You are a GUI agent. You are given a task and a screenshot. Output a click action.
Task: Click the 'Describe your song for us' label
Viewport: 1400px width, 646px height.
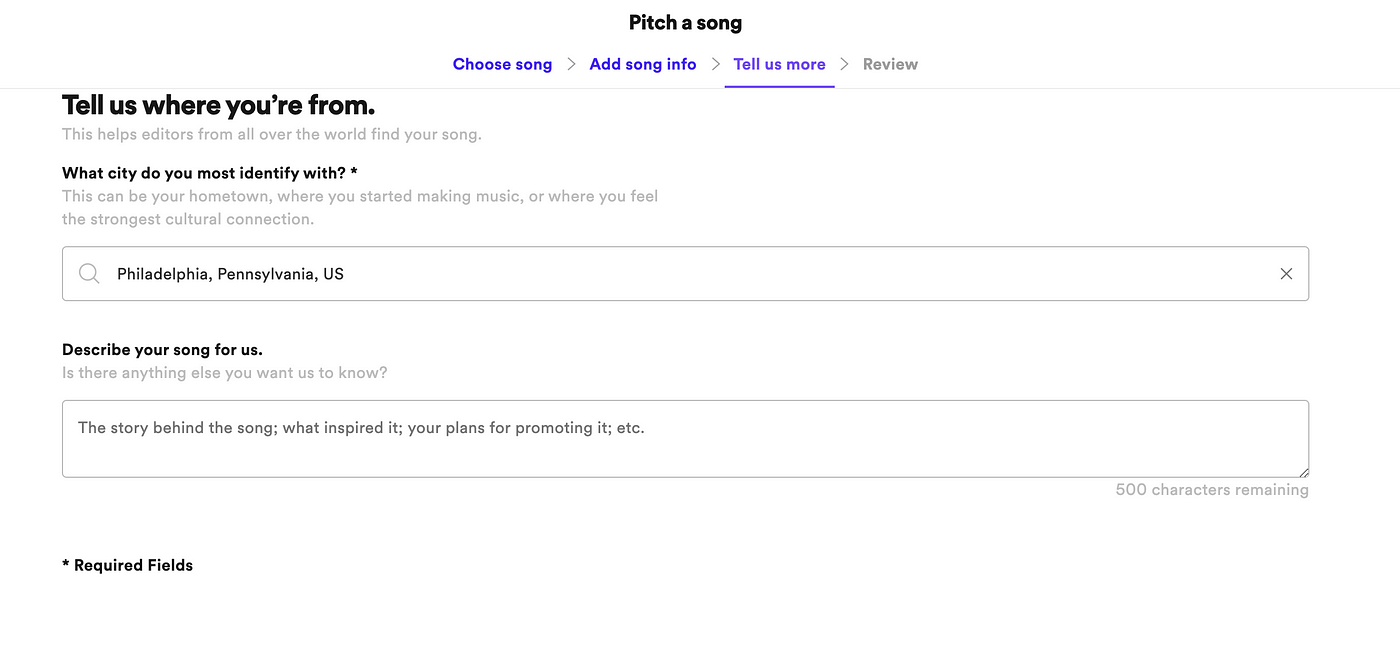point(162,350)
